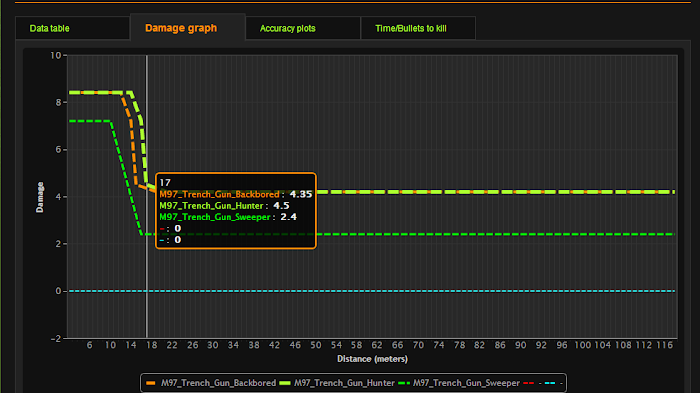Open the Time/Bullets to kill tab
This screenshot has width=700, height=393.
pos(418,28)
